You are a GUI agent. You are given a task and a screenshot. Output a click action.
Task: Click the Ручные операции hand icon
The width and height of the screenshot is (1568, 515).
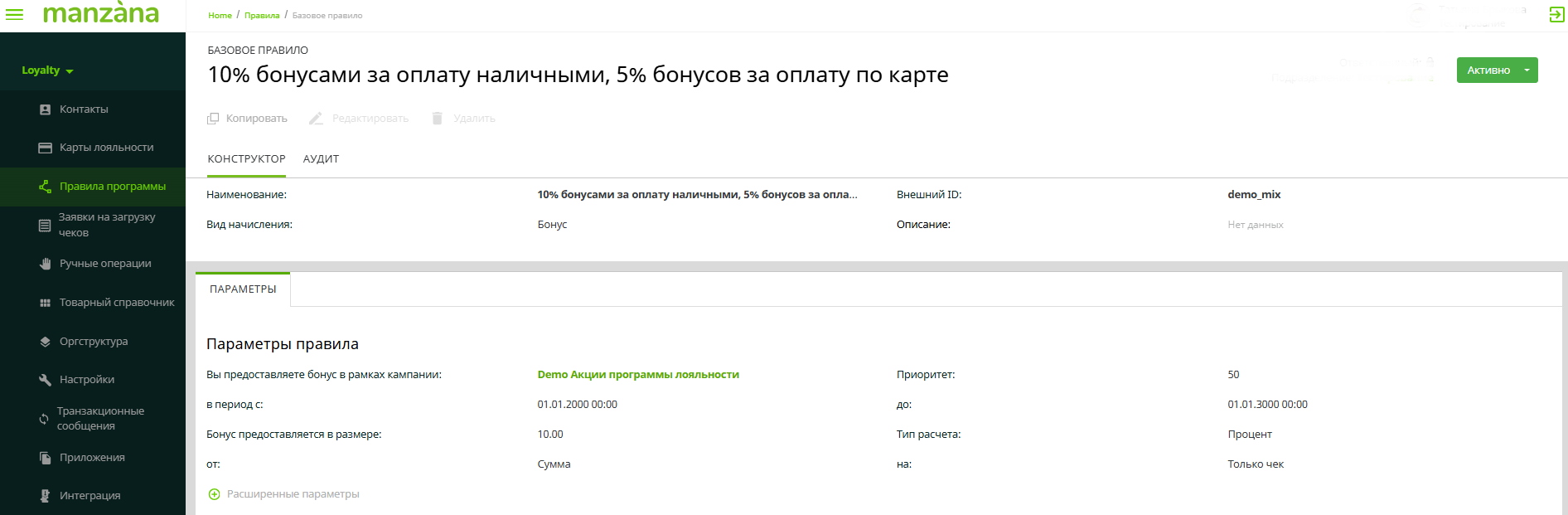[46, 264]
